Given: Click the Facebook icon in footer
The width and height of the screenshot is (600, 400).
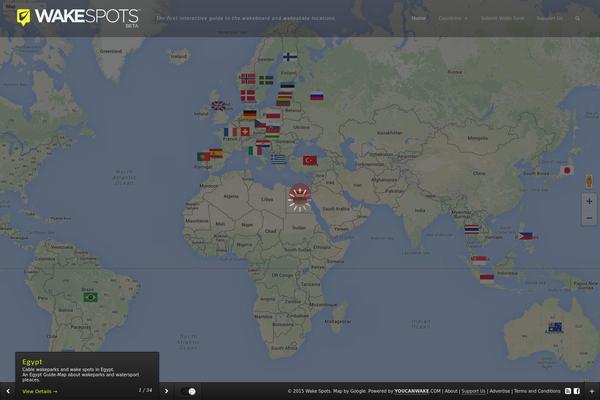Looking at the screenshot, I should pos(577,391).
